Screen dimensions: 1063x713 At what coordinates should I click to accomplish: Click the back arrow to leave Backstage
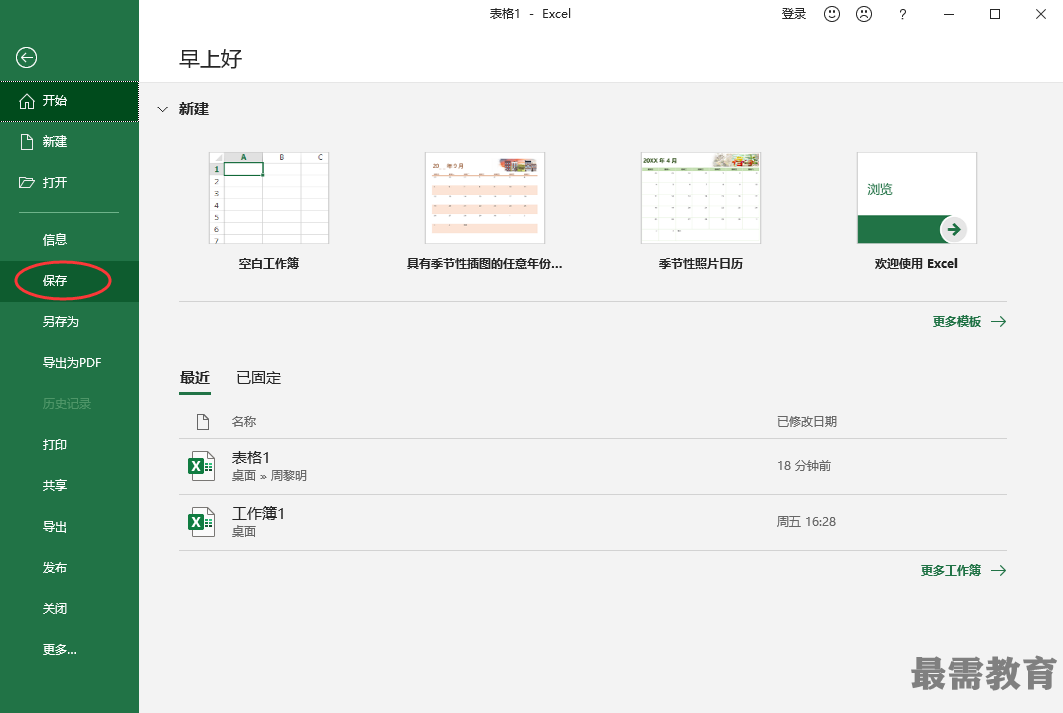pos(26,58)
